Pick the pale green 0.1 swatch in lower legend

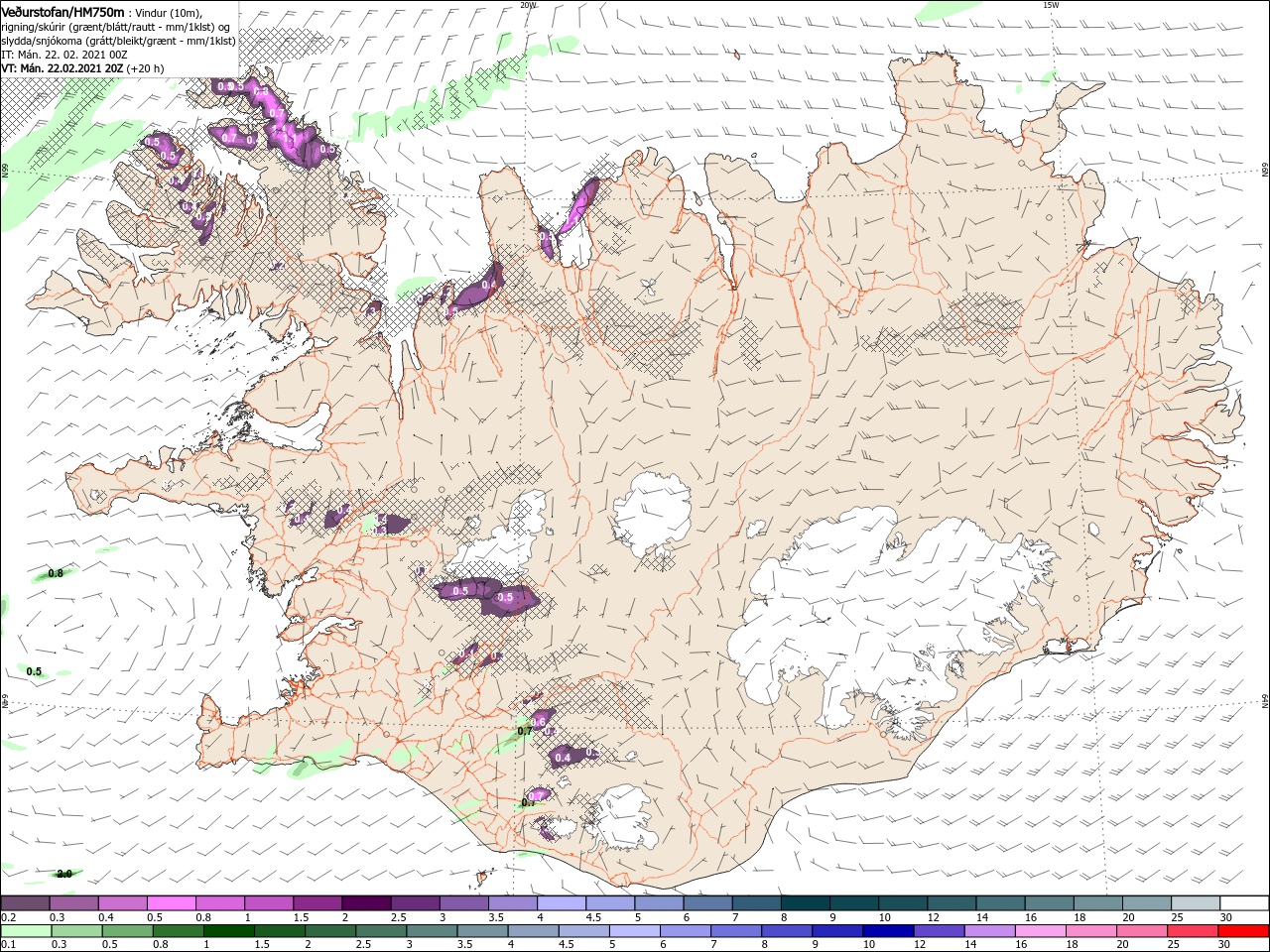pos(26,931)
